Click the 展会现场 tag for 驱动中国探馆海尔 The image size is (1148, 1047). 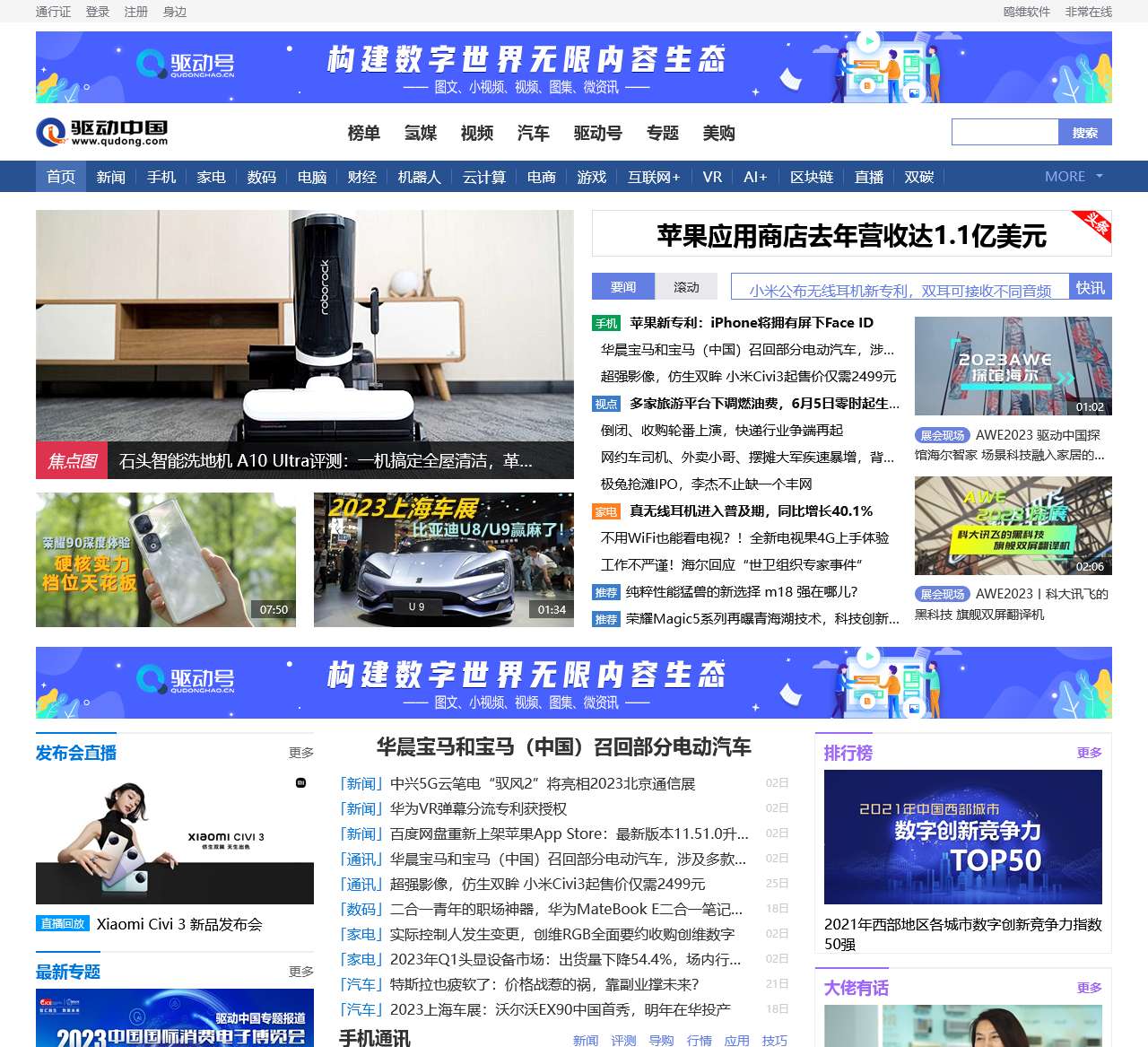(943, 435)
